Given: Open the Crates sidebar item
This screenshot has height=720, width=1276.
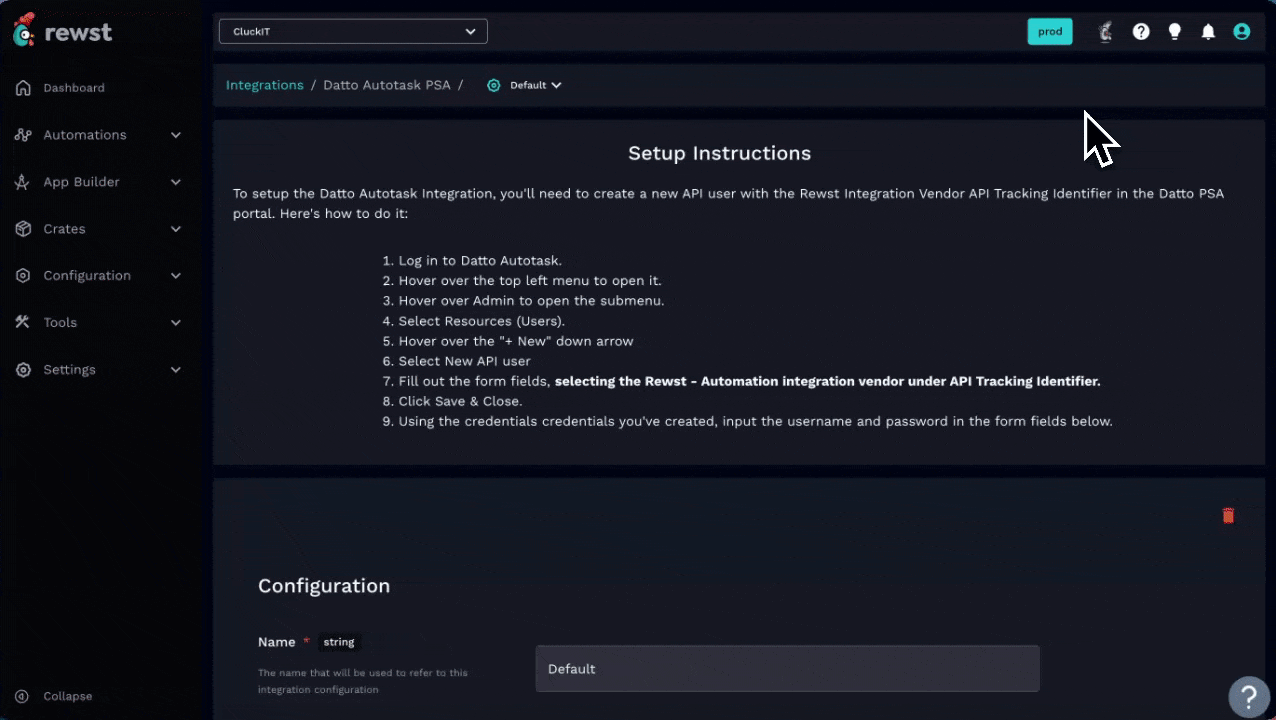Looking at the screenshot, I should [64, 229].
